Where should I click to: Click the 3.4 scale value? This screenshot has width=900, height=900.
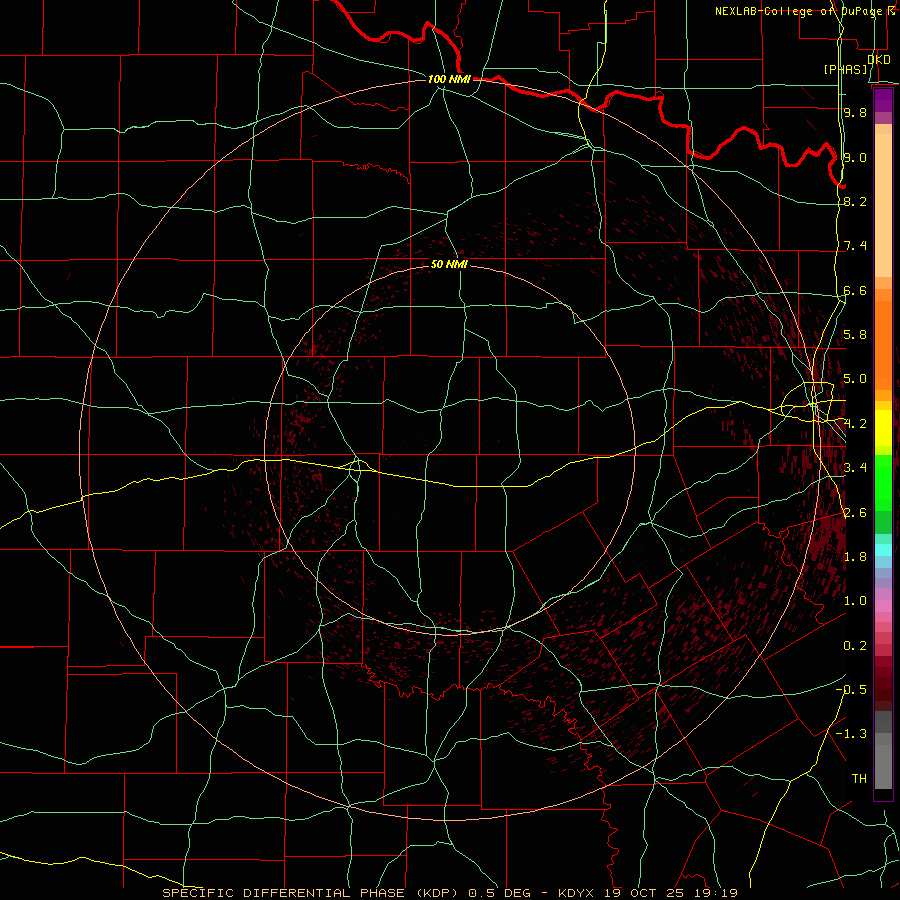855,468
